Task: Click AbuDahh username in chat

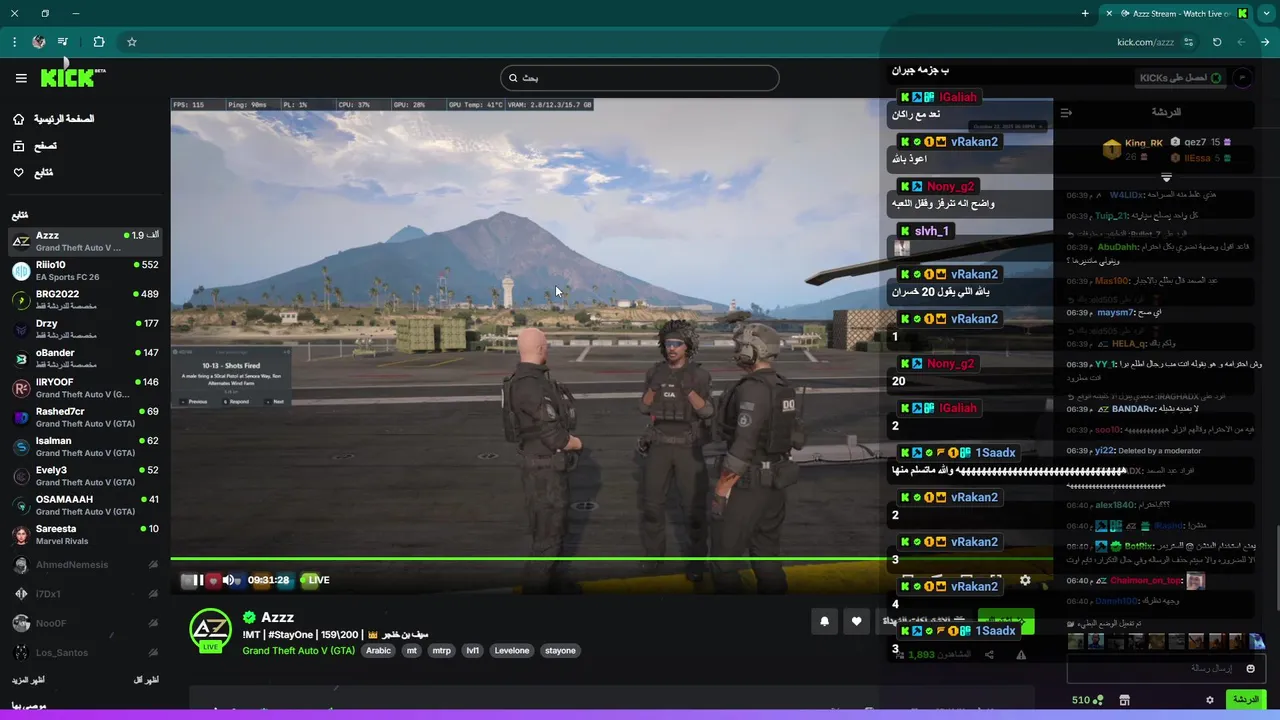Action: [1118, 247]
